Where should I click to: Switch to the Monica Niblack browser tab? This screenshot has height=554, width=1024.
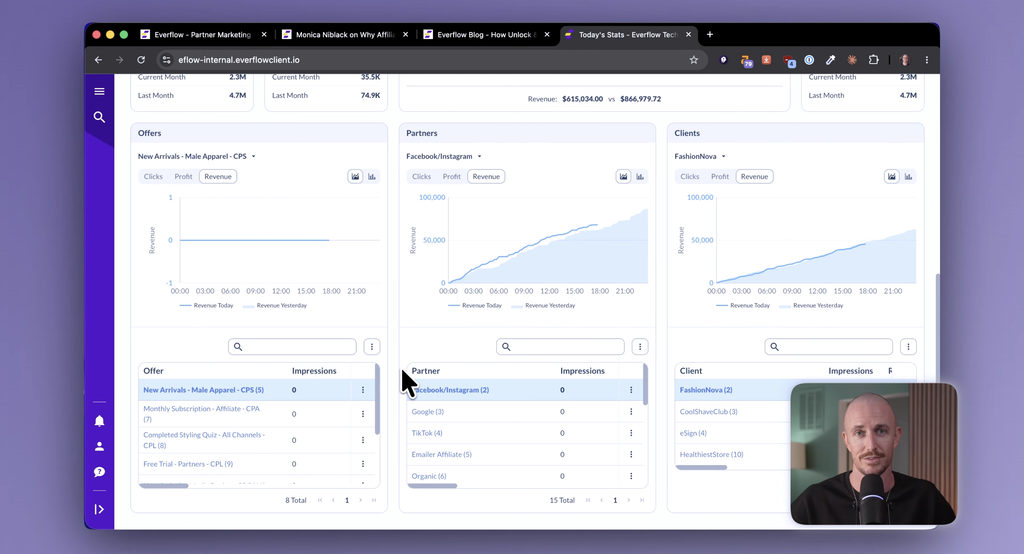pyautogui.click(x=345, y=35)
